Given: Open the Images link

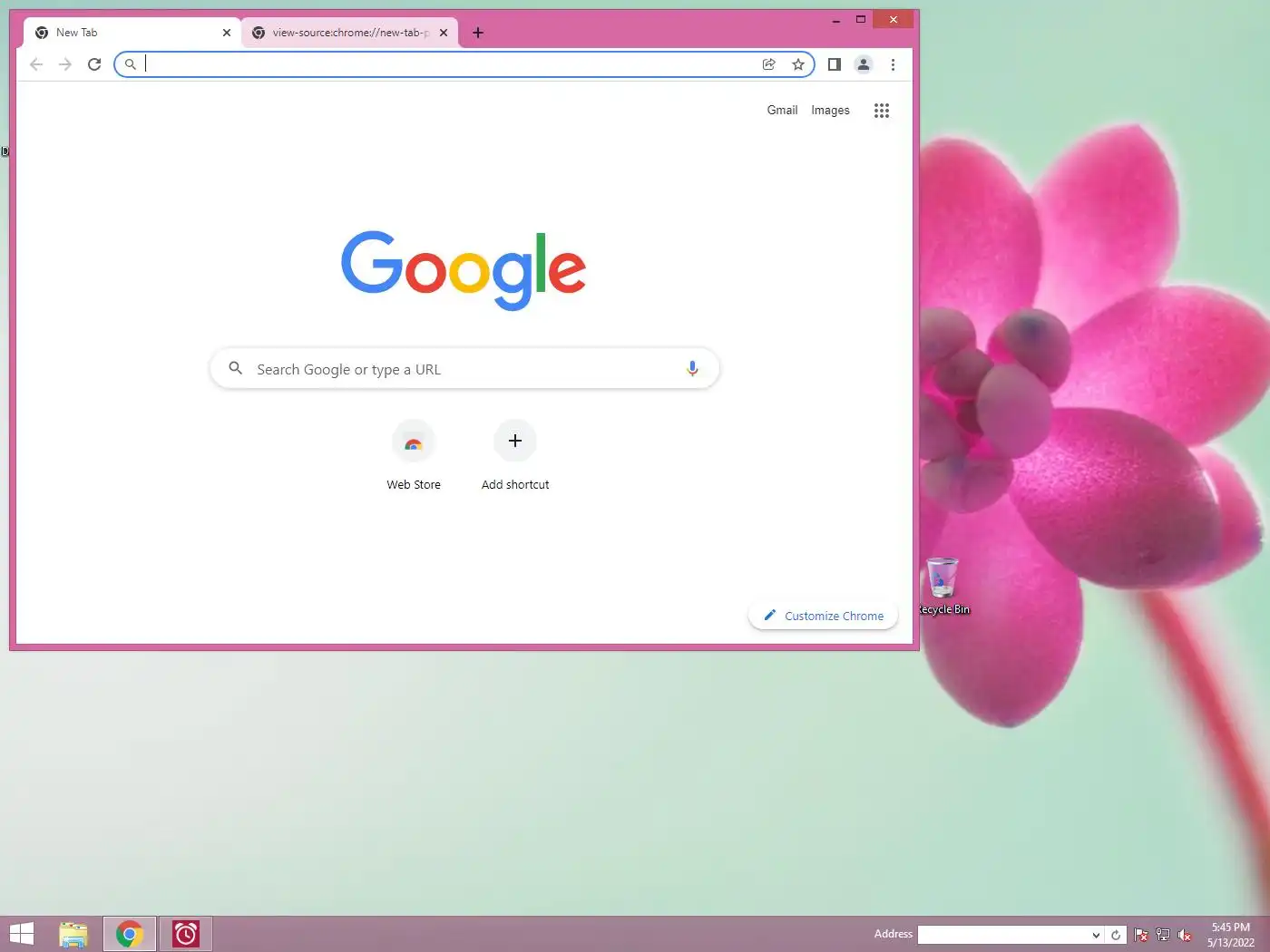Looking at the screenshot, I should (830, 110).
